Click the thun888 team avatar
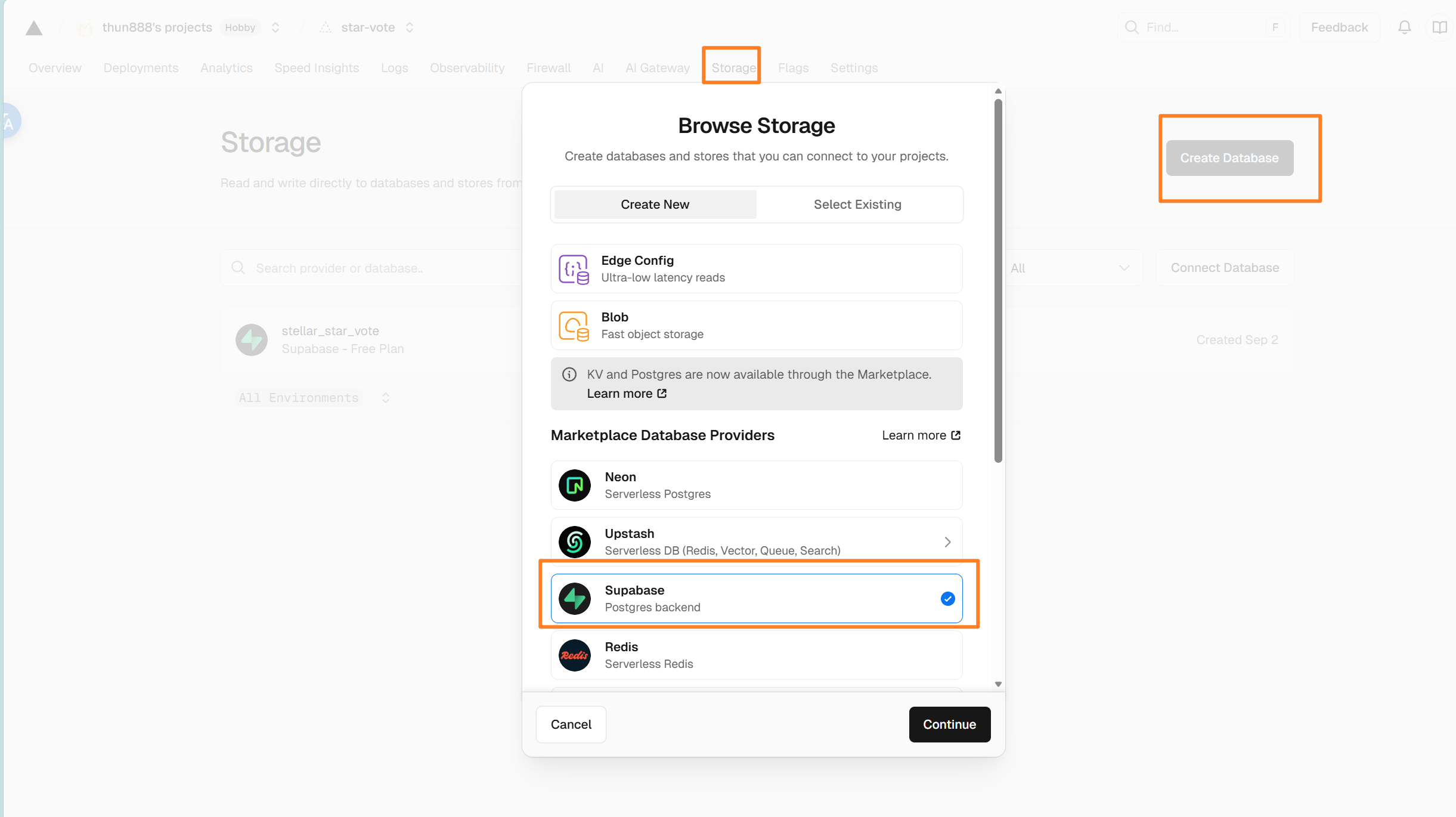 click(x=85, y=28)
